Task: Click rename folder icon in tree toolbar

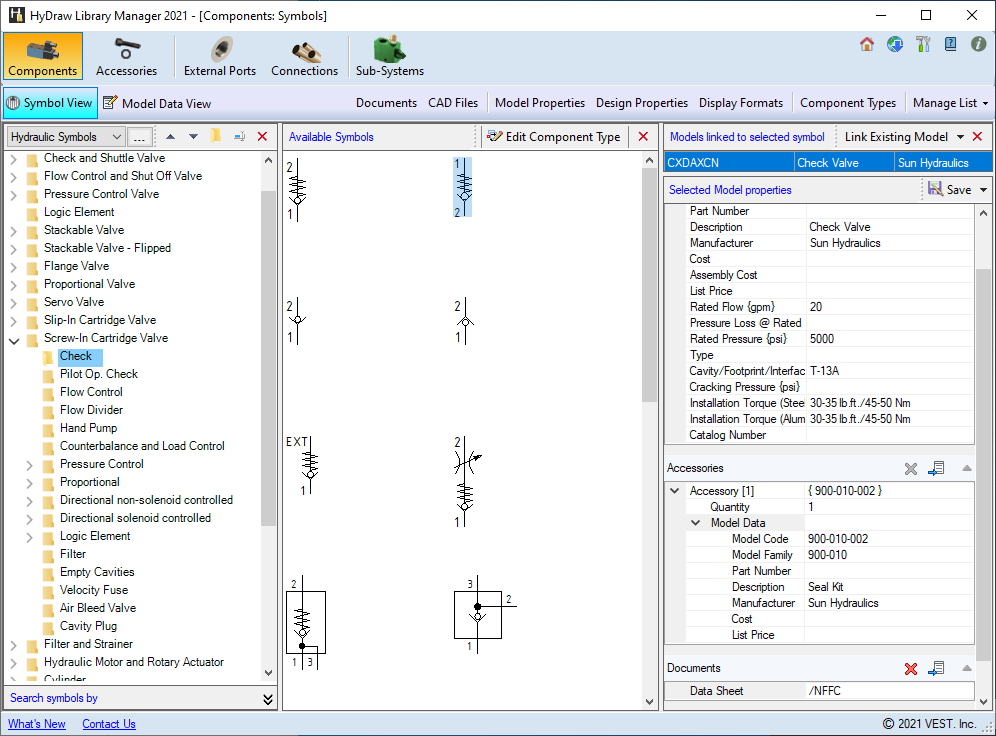Action: pyautogui.click(x=239, y=137)
